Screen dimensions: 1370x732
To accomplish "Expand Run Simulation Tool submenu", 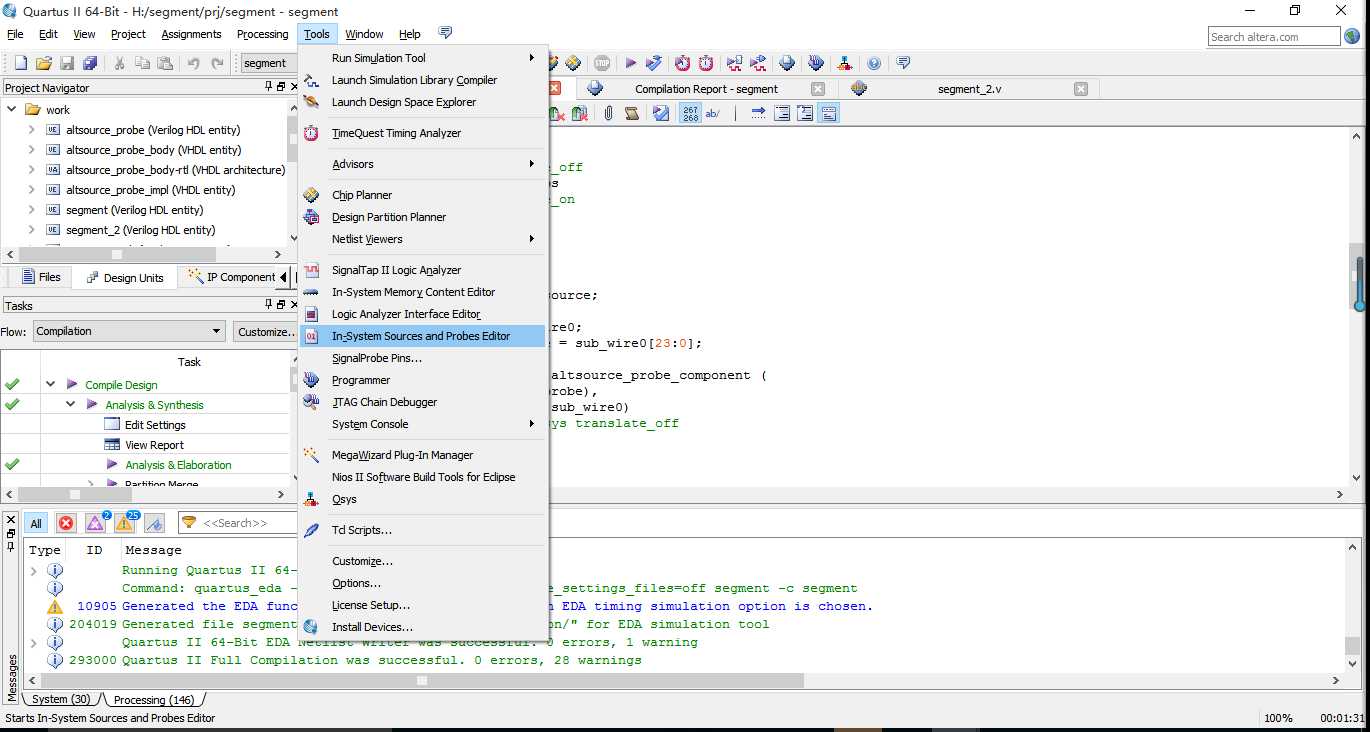I will pos(423,58).
